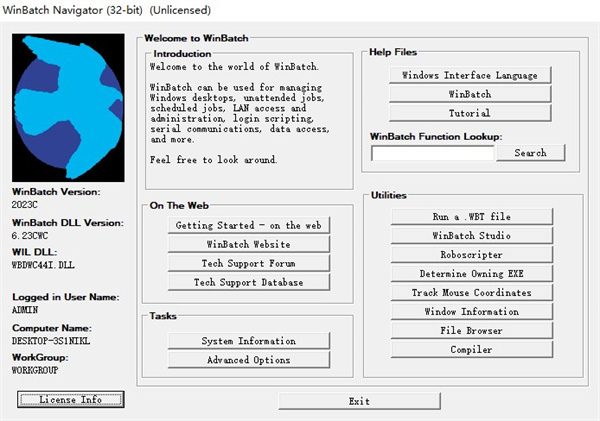Screen dimensions: 600x421
Task: Click the WinBatch Function Lookup text field
Action: [x=432, y=153]
